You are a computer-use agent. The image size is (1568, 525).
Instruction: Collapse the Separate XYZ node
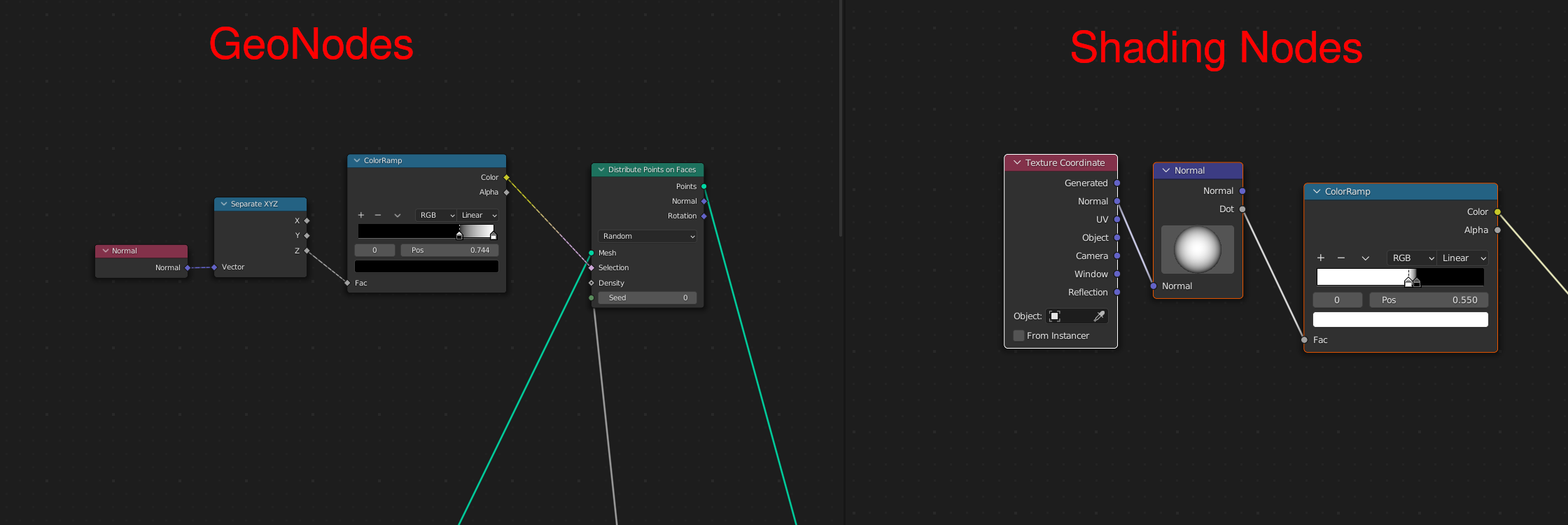(224, 204)
